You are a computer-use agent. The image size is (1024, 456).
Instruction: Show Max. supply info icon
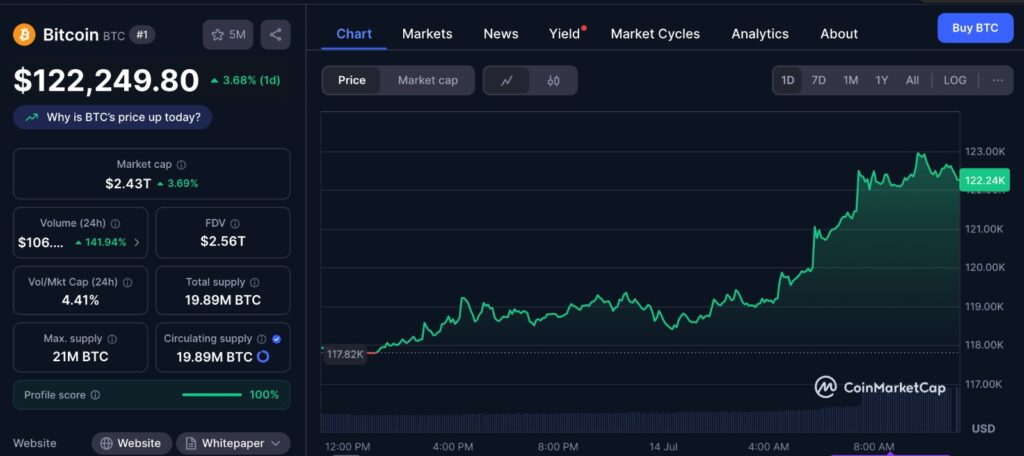click(x=112, y=339)
